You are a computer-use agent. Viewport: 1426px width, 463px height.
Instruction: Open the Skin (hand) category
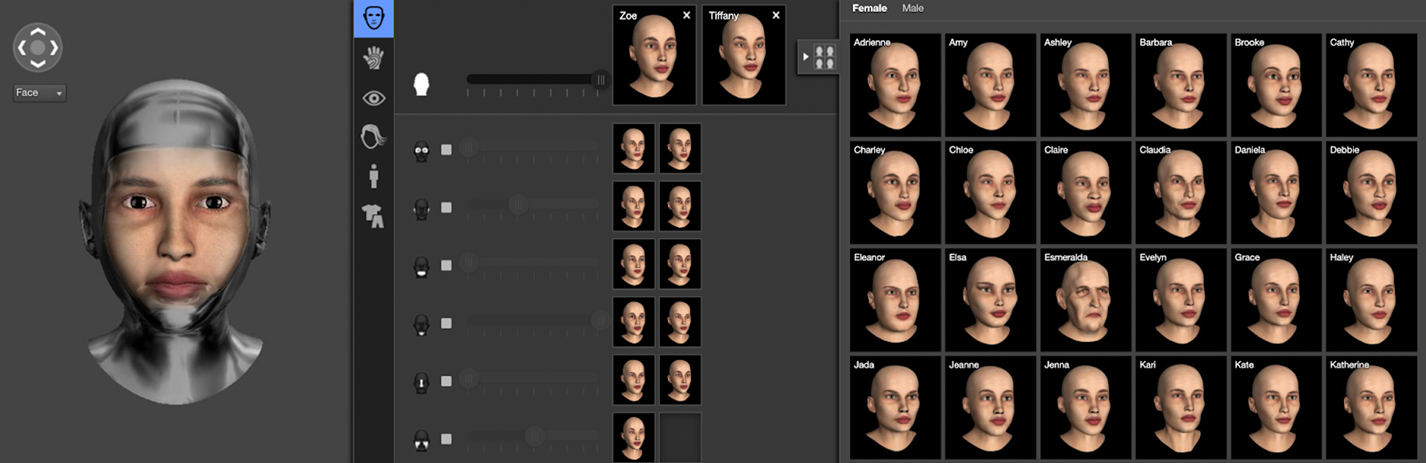click(x=374, y=58)
